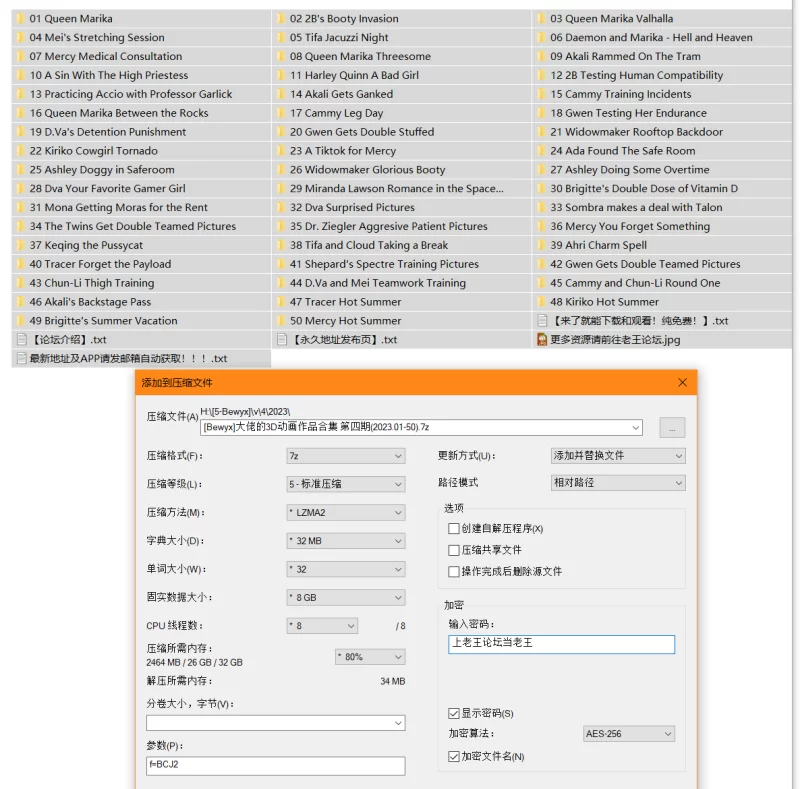
Task: Close the 添加到压缩文件 dialog
Action: pyautogui.click(x=682, y=383)
